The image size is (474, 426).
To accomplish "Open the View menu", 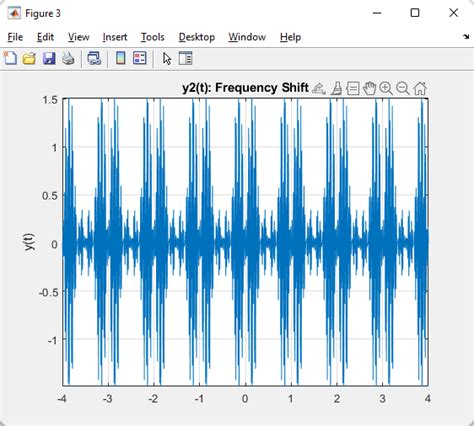I will [x=79, y=37].
